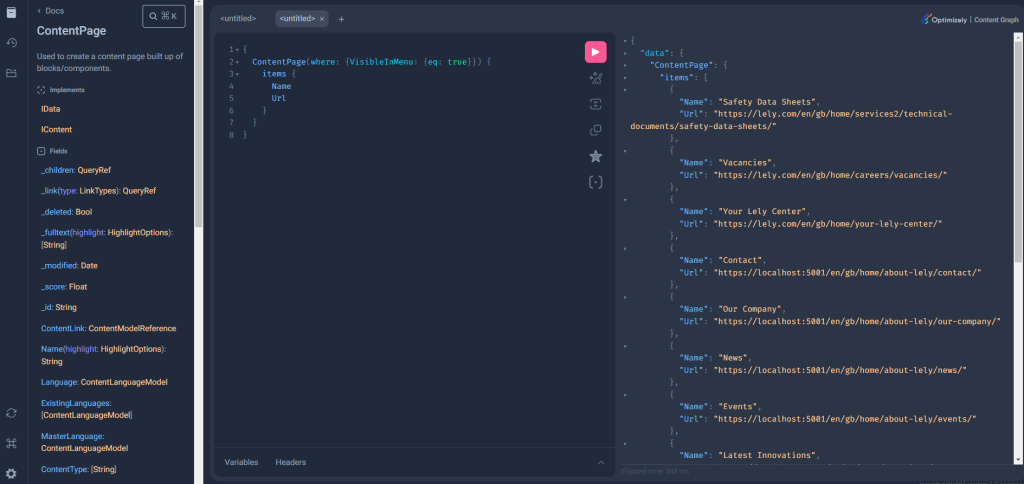Click the Prettify query sparkle icon

click(595, 78)
